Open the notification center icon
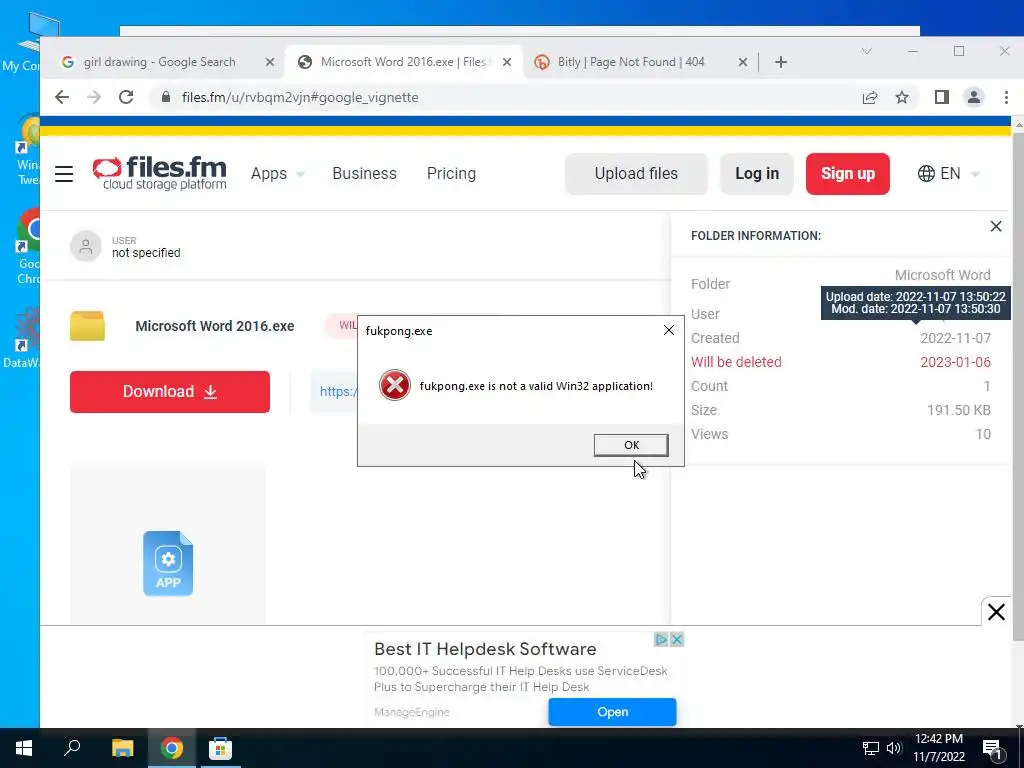Image resolution: width=1024 pixels, height=768 pixels. 992,748
